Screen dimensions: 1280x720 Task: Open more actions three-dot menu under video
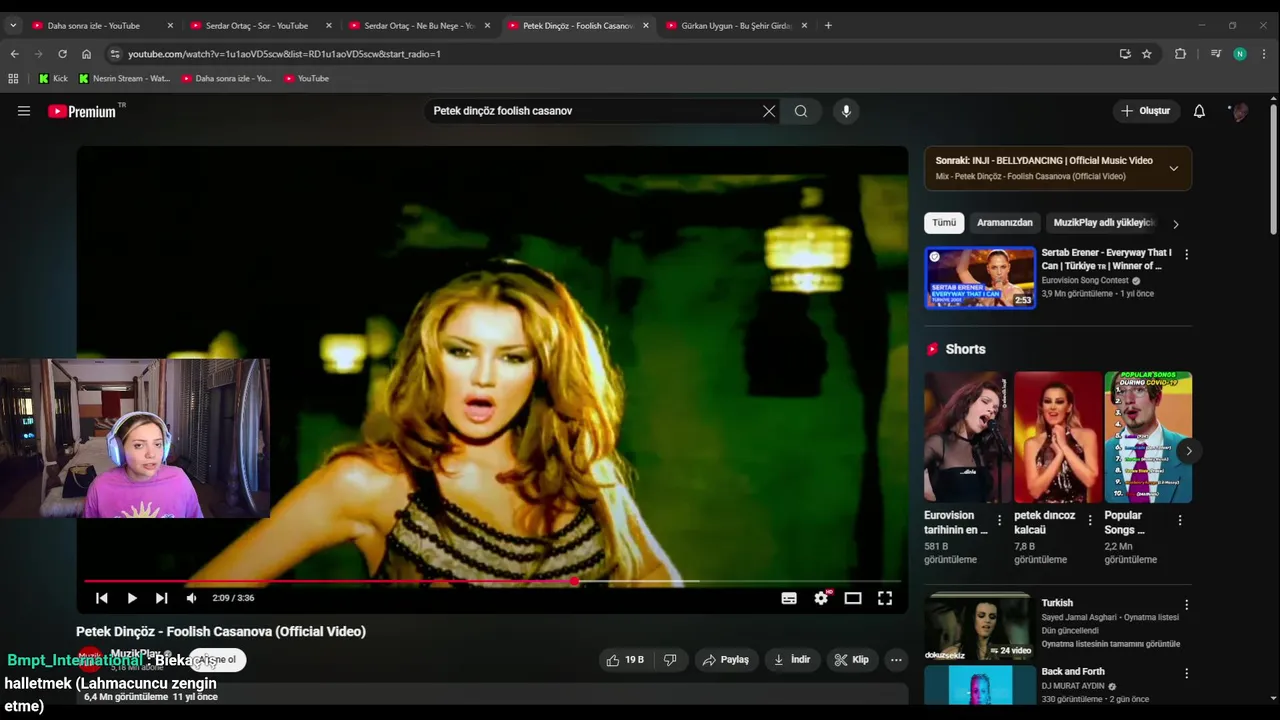(x=896, y=660)
